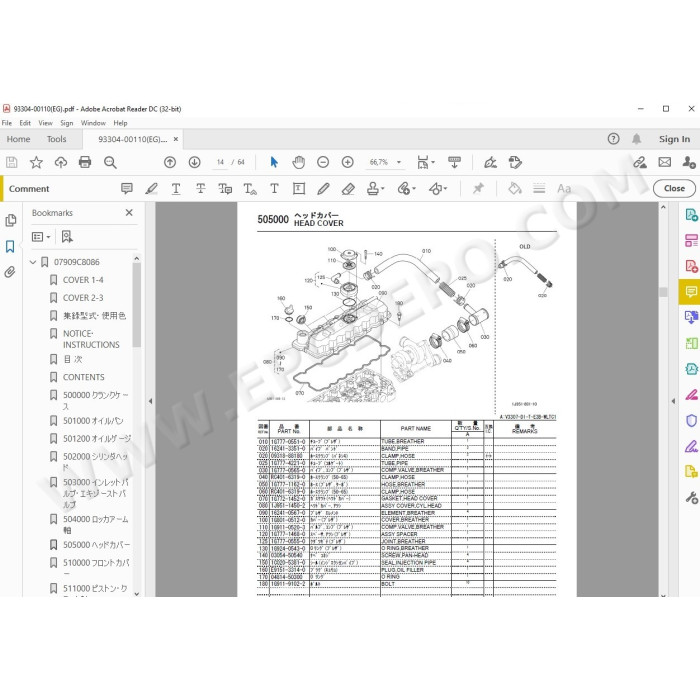Click find current bookmark icon

coord(67,237)
